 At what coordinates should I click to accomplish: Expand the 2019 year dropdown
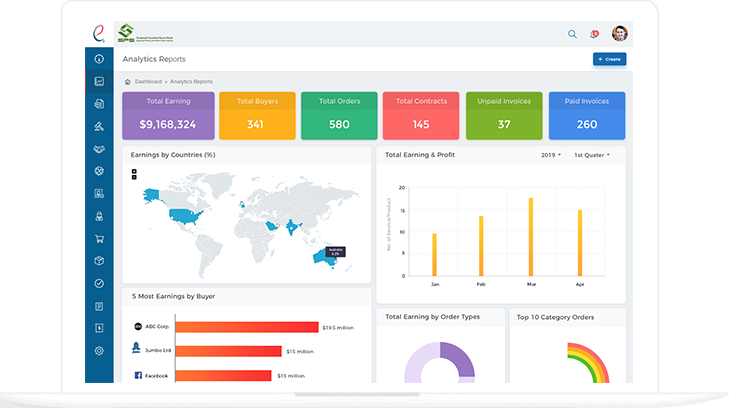pos(551,155)
